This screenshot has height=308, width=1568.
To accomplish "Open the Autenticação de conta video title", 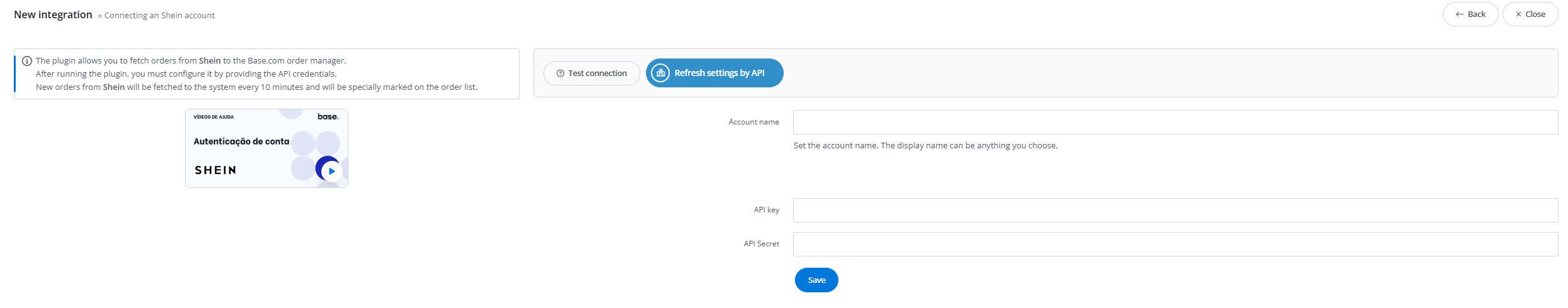I will tap(242, 141).
